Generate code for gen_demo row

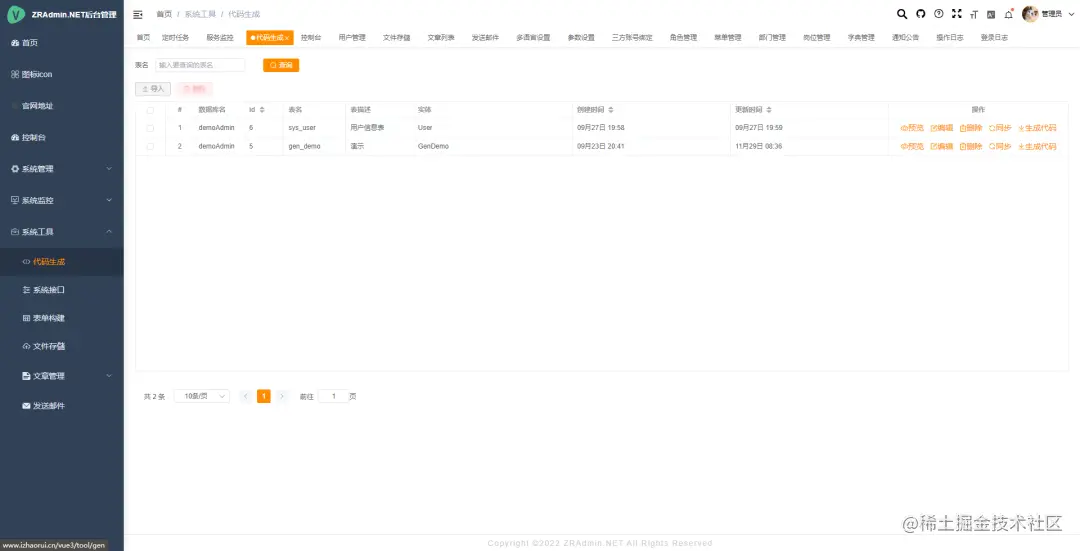(x=1037, y=147)
